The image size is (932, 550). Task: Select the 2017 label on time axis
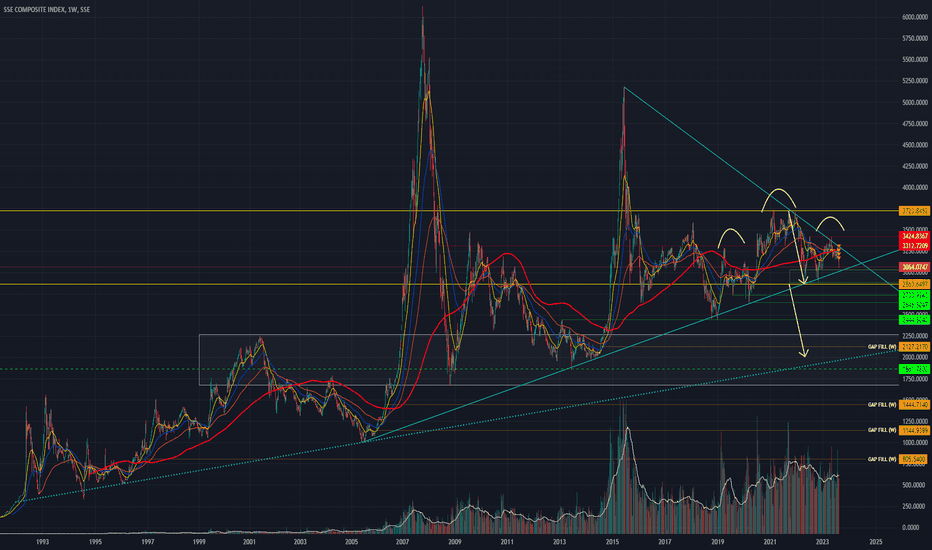point(665,542)
